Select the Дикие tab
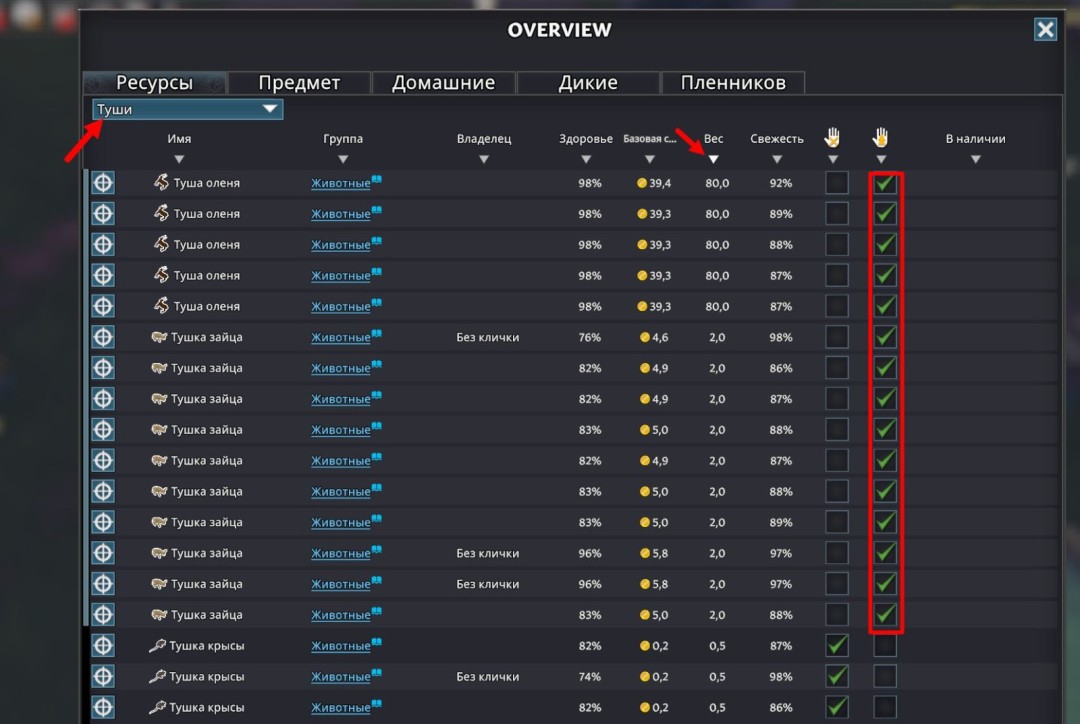Viewport: 1080px width, 724px height. (x=588, y=83)
